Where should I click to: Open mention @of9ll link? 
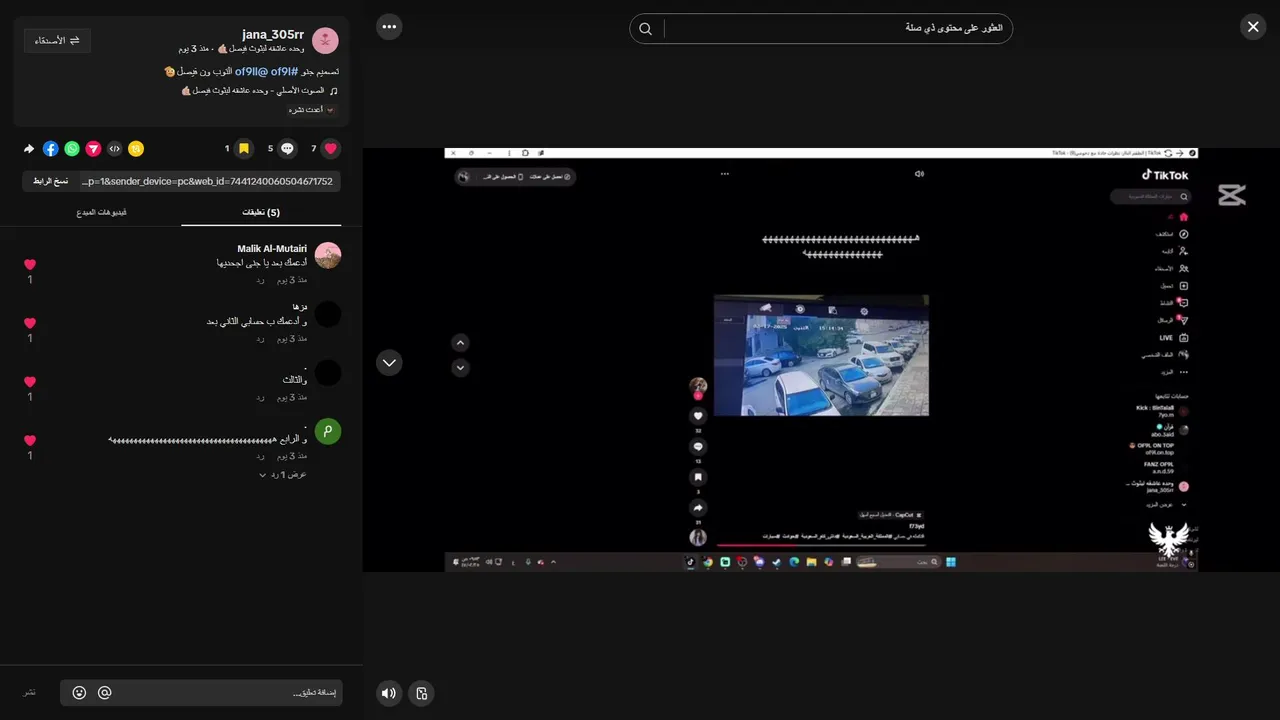pos(252,72)
